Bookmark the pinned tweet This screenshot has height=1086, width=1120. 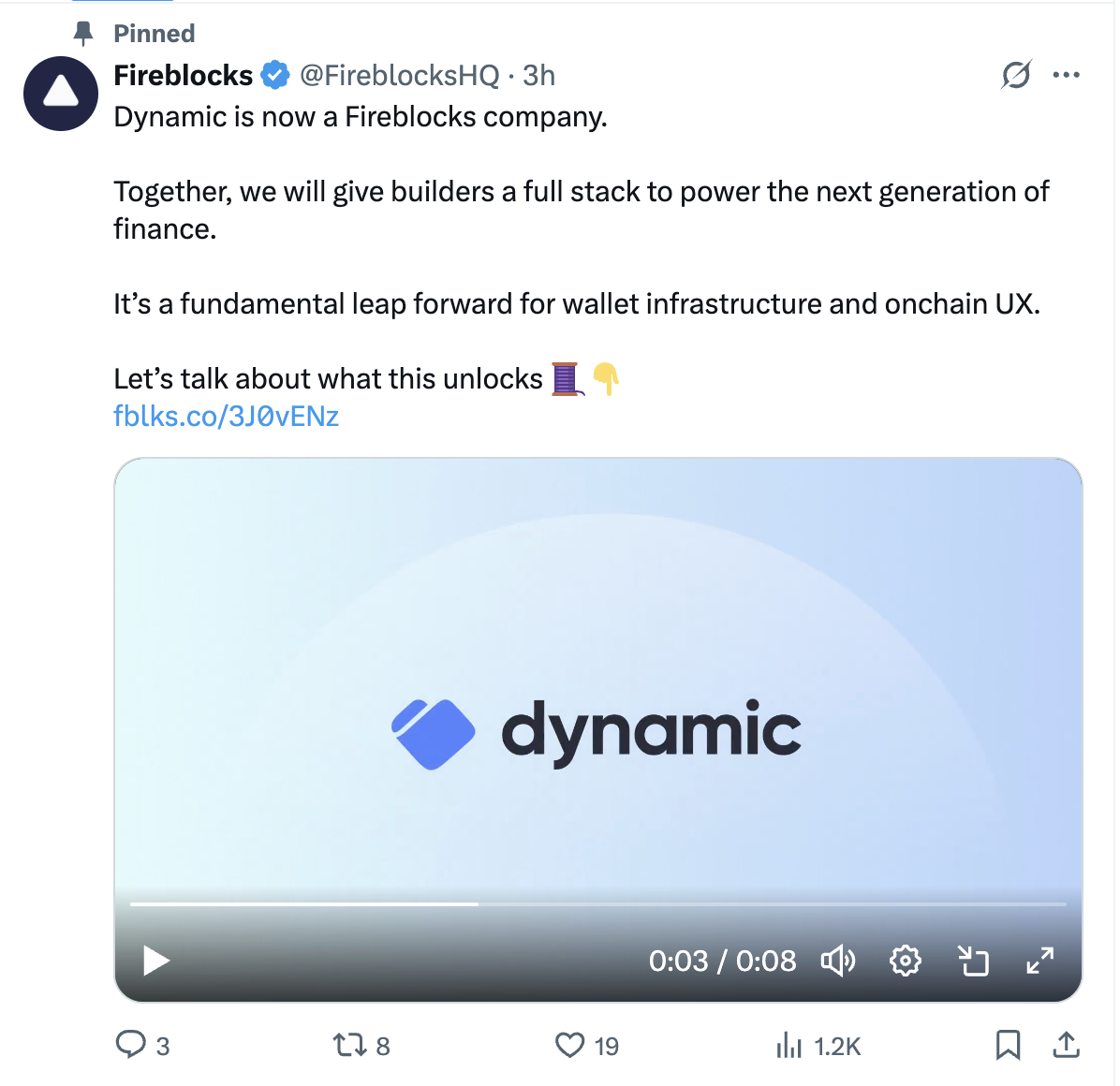(x=1008, y=1046)
